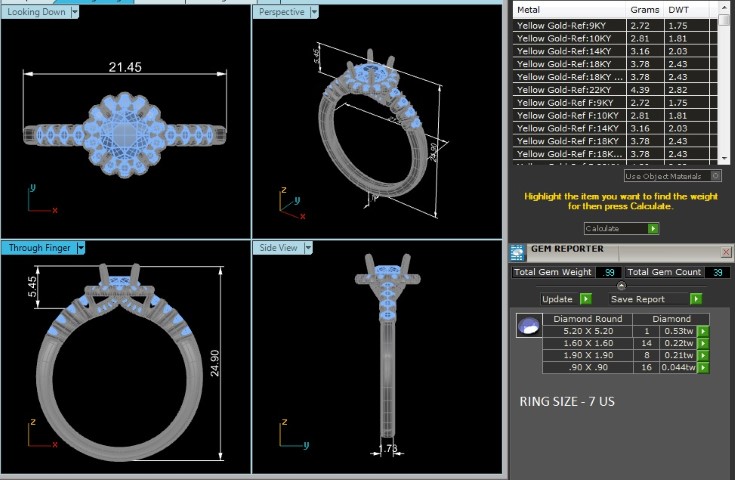Select the Yellow Gold-Ref F:18KY row

tap(615, 141)
